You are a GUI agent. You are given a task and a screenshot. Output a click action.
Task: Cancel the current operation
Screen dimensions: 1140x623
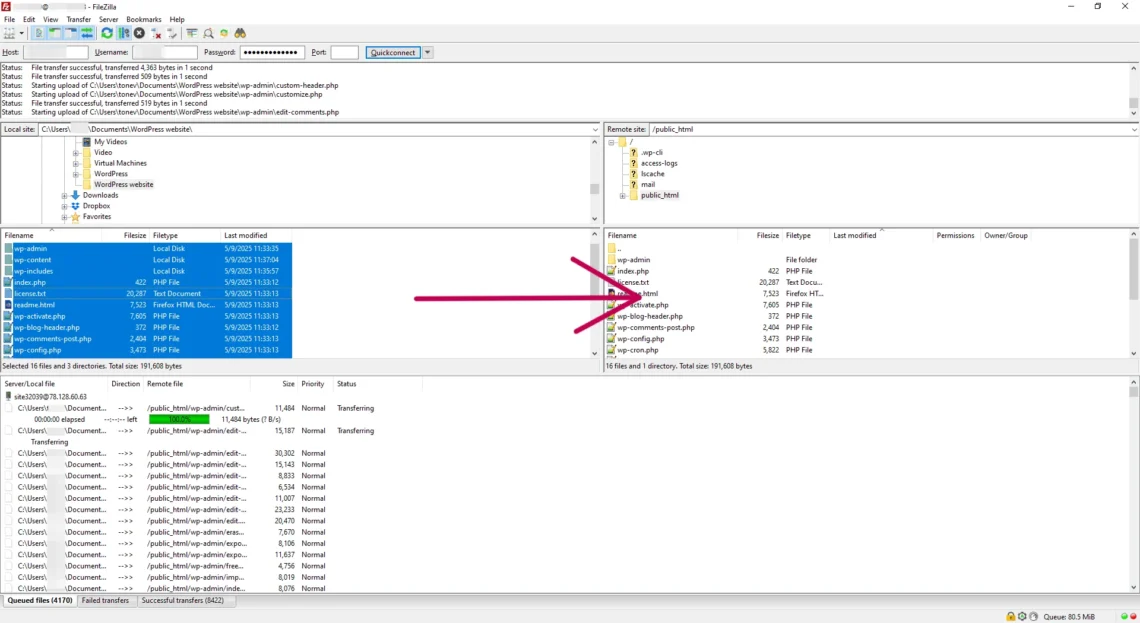138,33
